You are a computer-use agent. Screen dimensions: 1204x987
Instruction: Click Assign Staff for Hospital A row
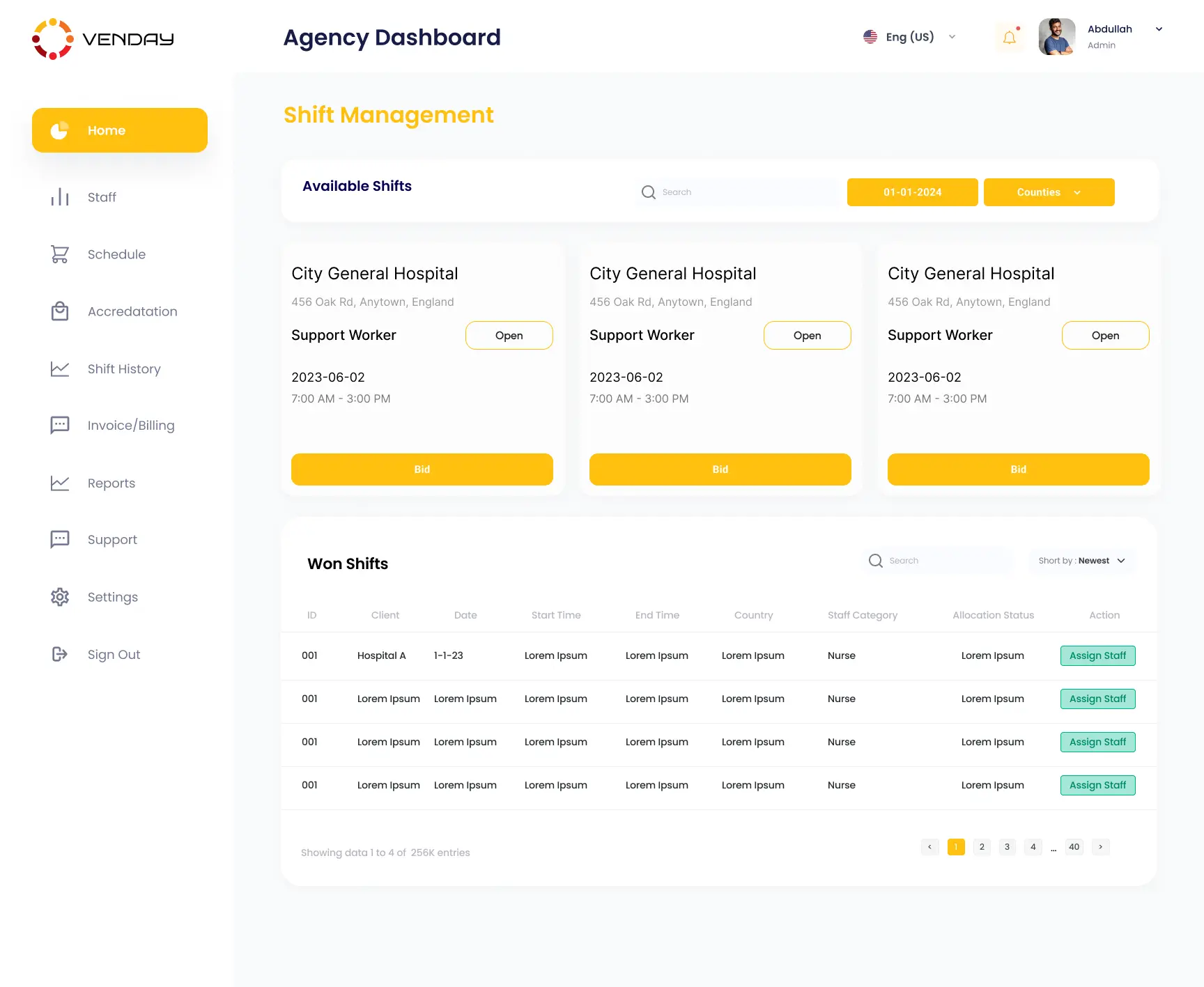tap(1097, 655)
